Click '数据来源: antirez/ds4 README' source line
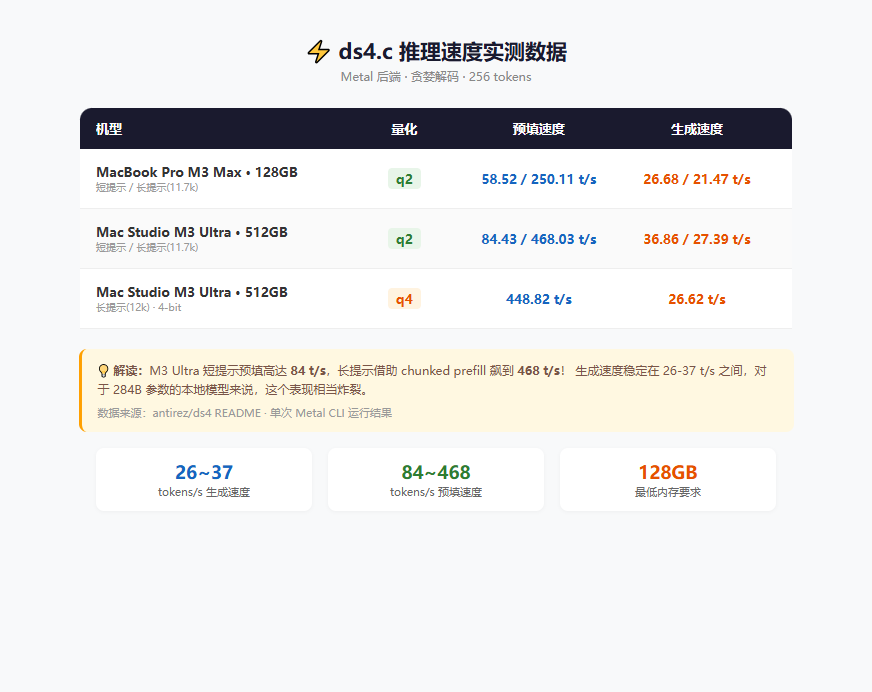 click(x=245, y=413)
